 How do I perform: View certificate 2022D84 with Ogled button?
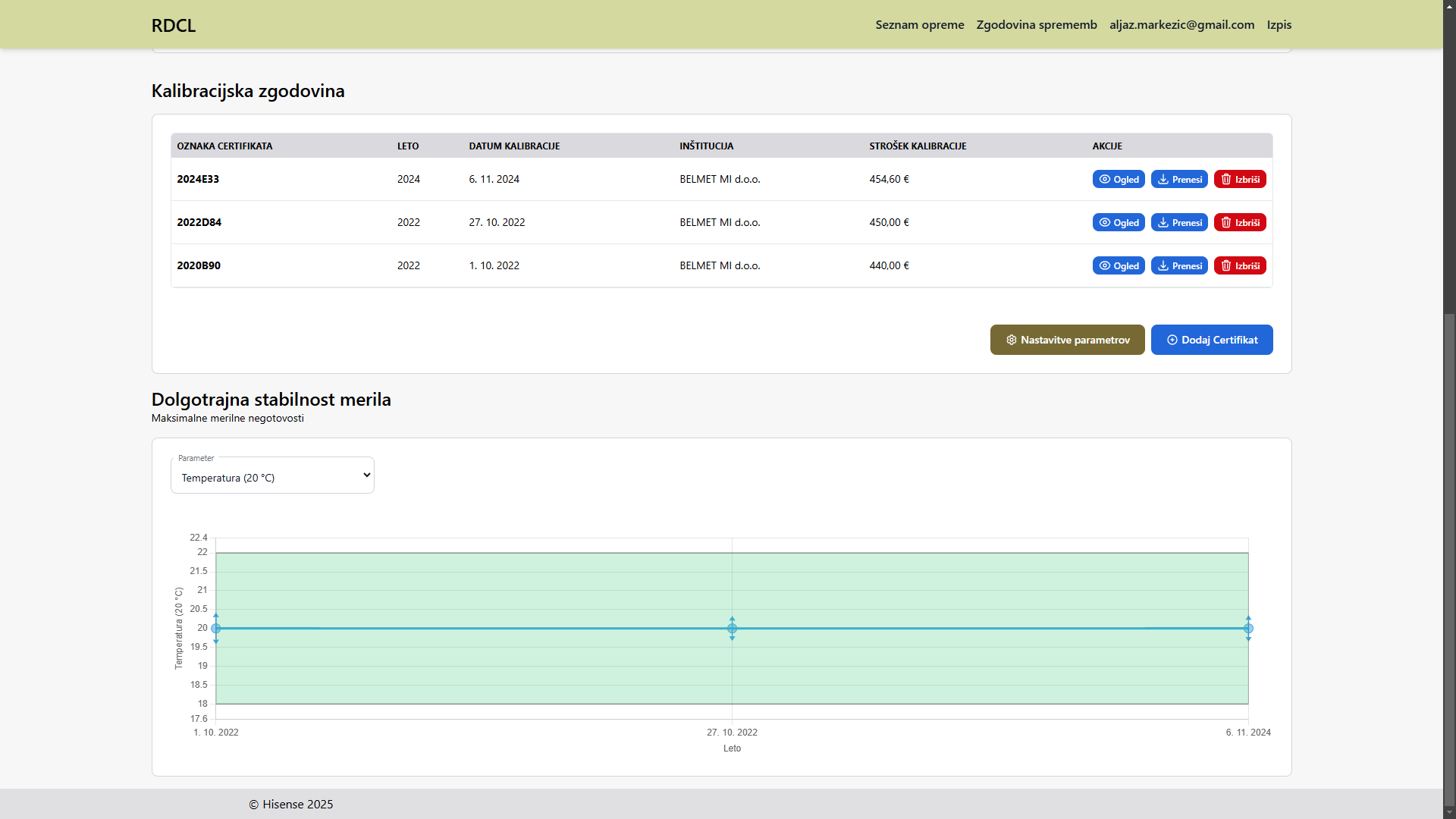tap(1119, 222)
